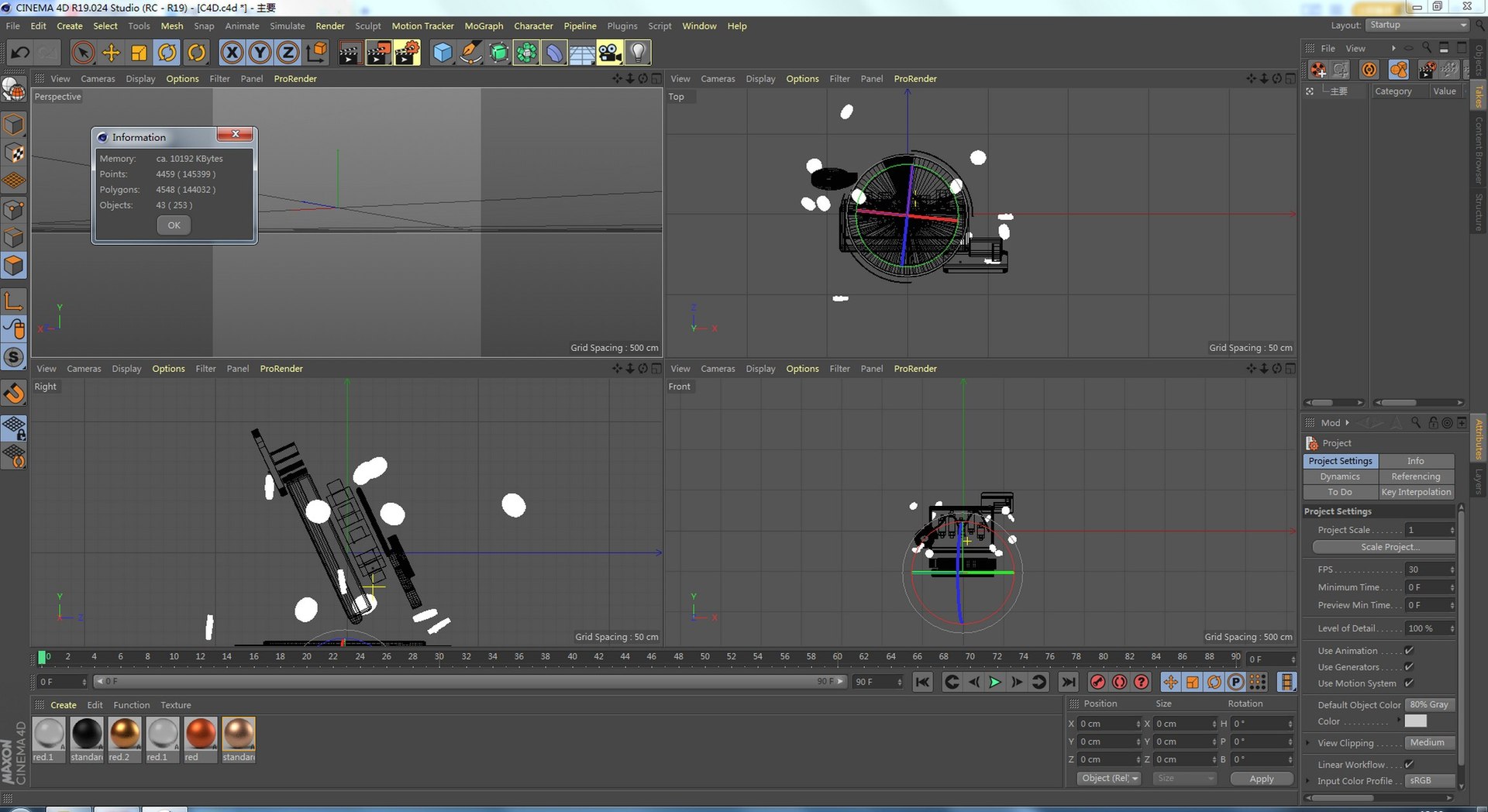
Task: Click New Take icon in Takes manager
Action: 1318,70
